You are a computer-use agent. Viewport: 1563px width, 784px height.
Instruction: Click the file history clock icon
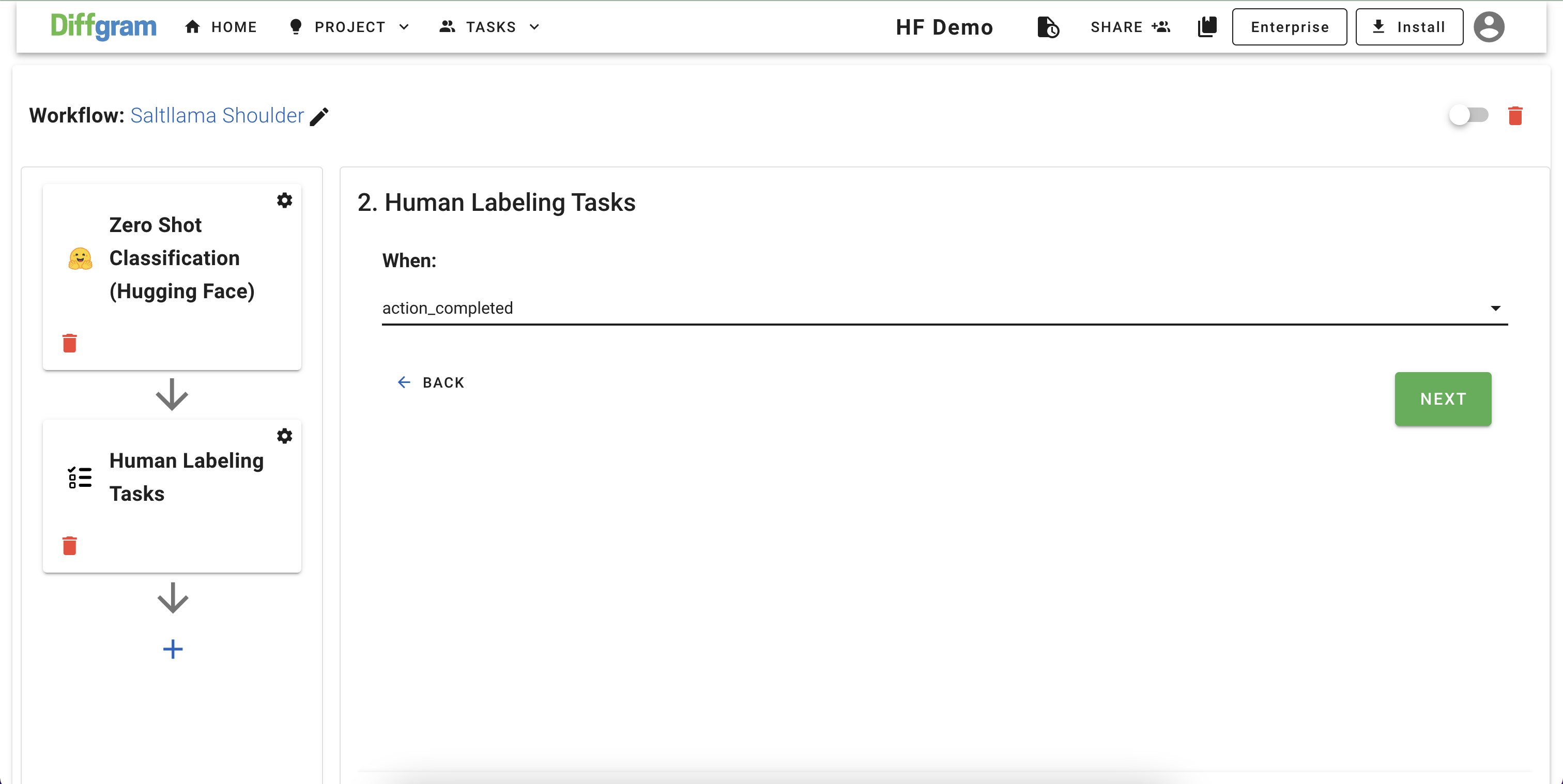point(1048,27)
